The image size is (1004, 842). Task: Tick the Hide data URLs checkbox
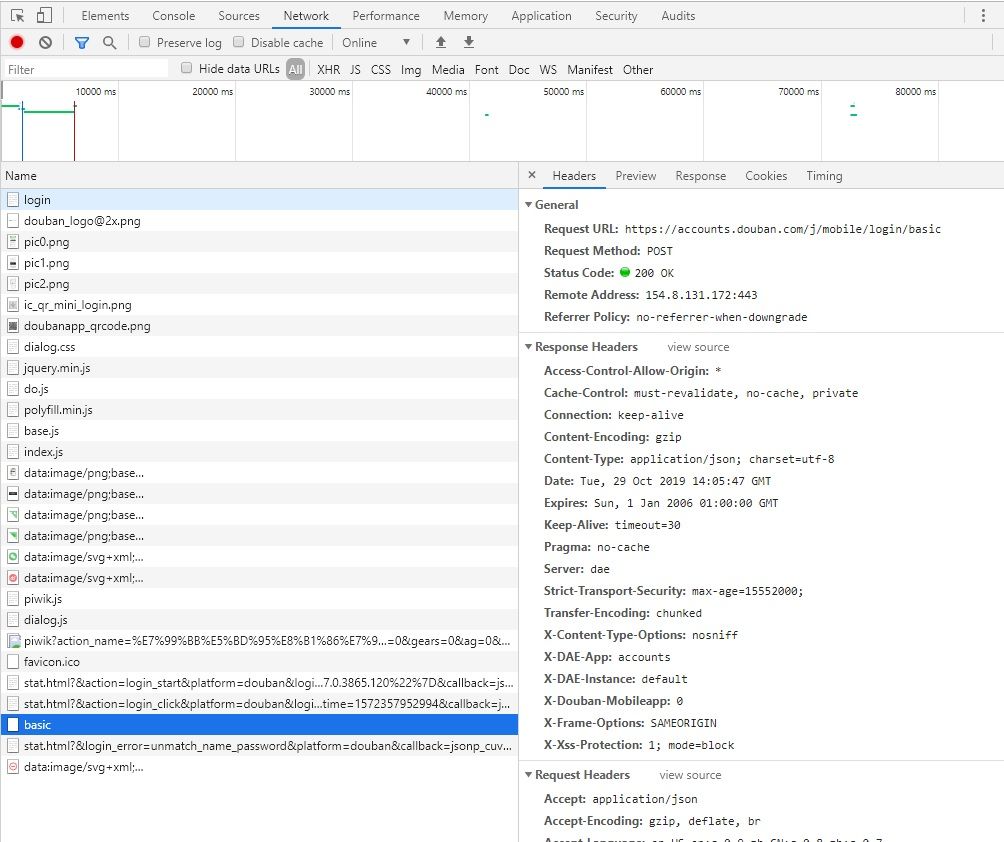186,68
